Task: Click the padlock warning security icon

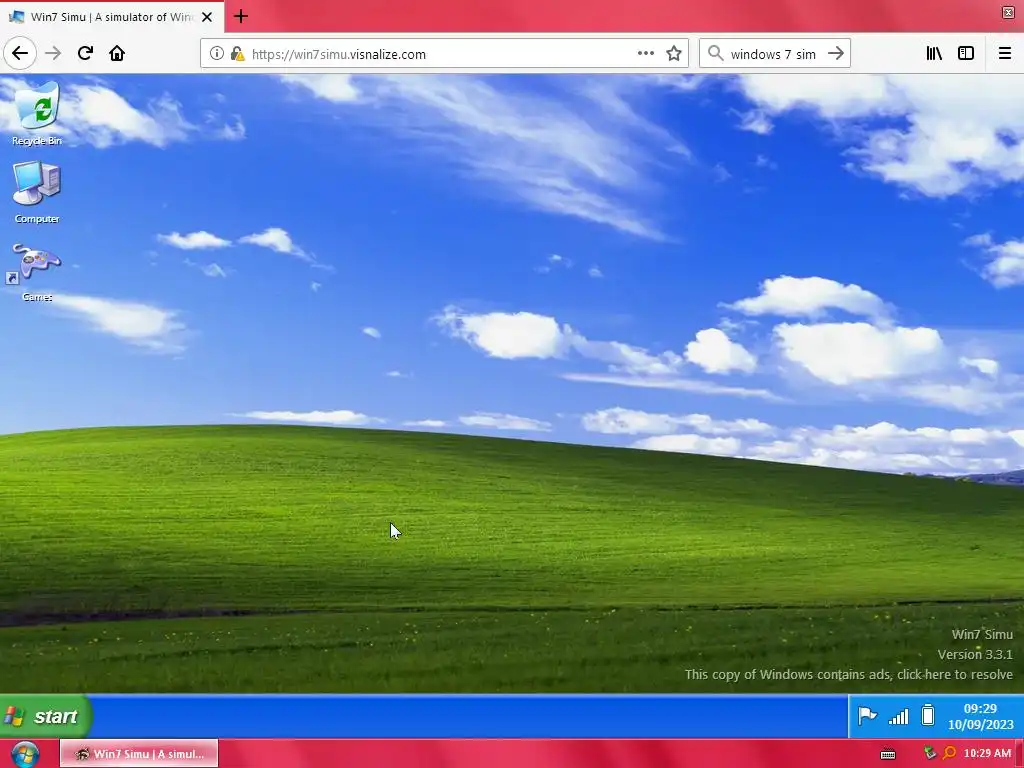Action: point(238,54)
